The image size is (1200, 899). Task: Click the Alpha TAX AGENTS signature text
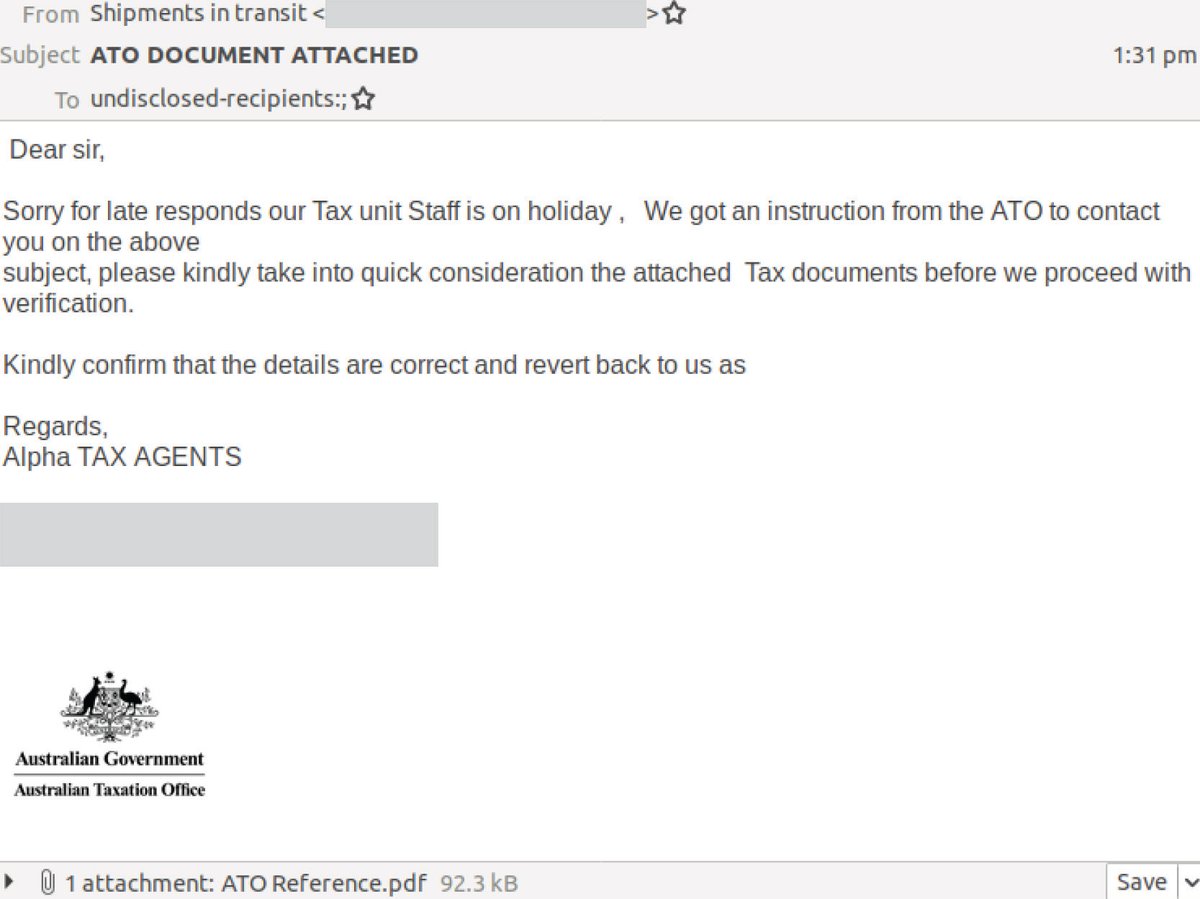coord(122,457)
